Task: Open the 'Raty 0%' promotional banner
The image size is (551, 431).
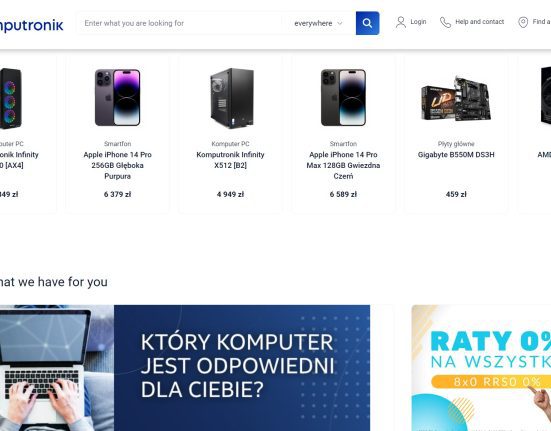Action: (x=481, y=368)
